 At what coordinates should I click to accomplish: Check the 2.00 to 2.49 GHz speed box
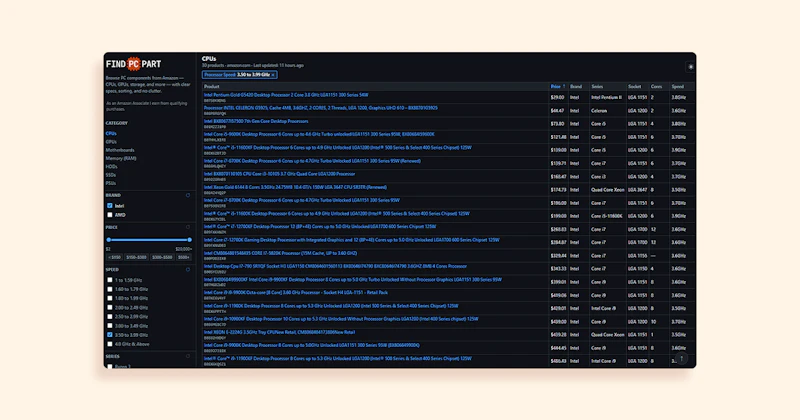[x=110, y=307]
